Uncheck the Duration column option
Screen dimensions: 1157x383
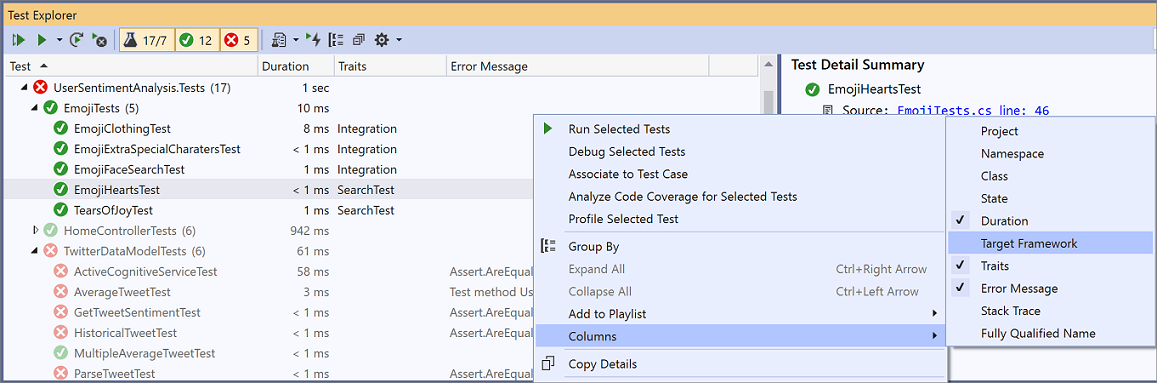tap(1050, 221)
